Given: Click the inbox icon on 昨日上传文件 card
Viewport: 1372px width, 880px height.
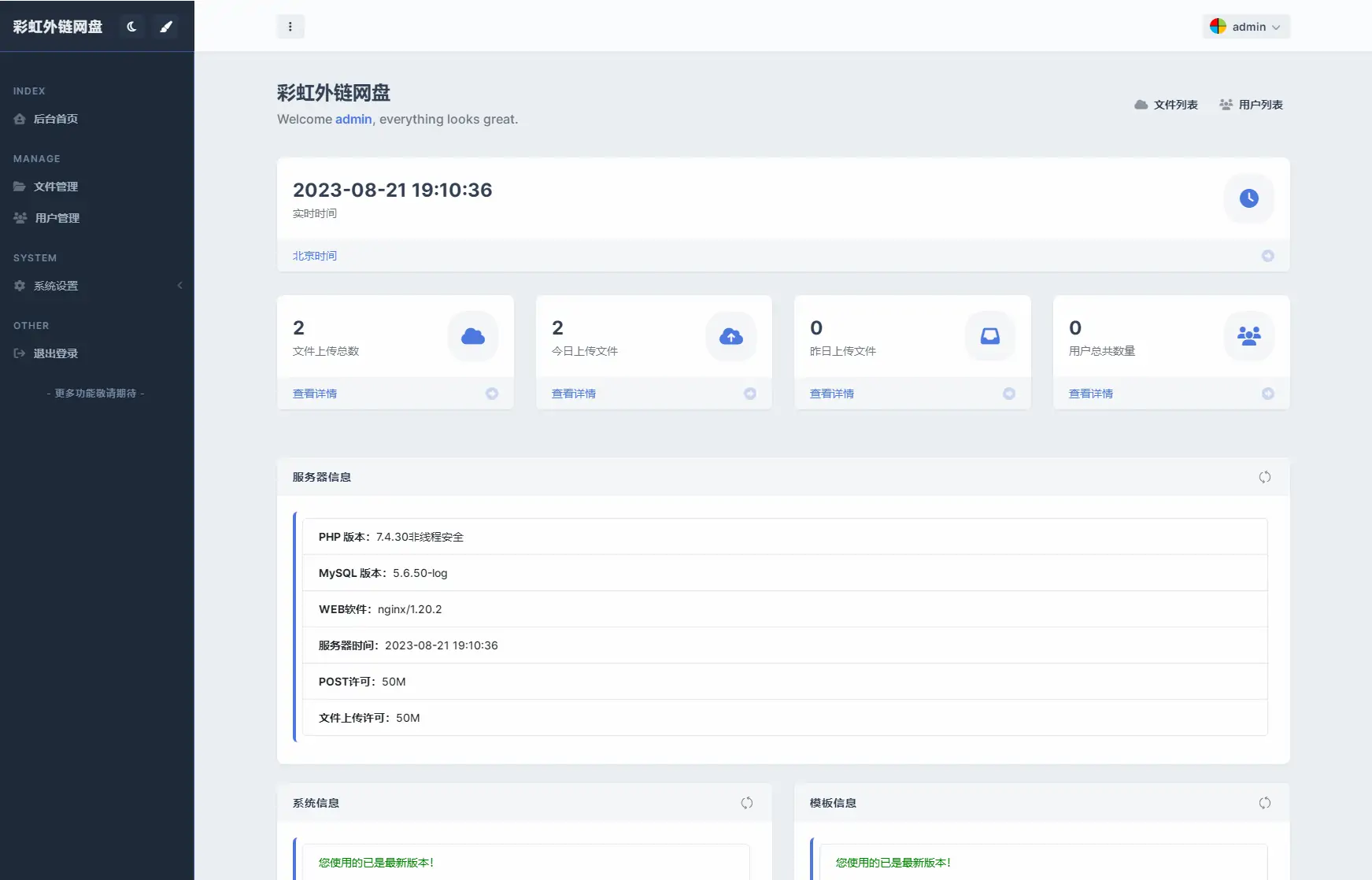Looking at the screenshot, I should [989, 336].
